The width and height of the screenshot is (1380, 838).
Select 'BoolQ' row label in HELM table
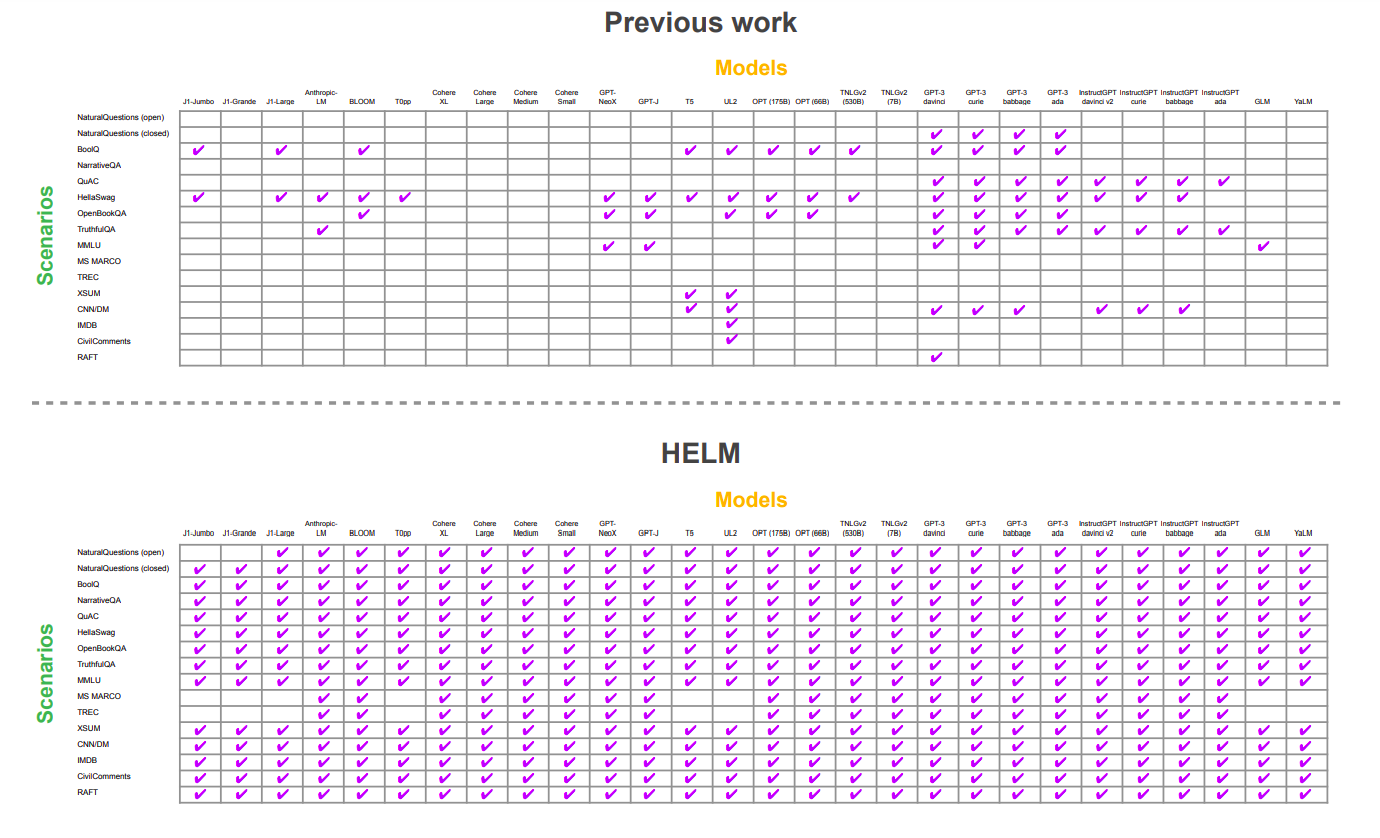click(88, 584)
